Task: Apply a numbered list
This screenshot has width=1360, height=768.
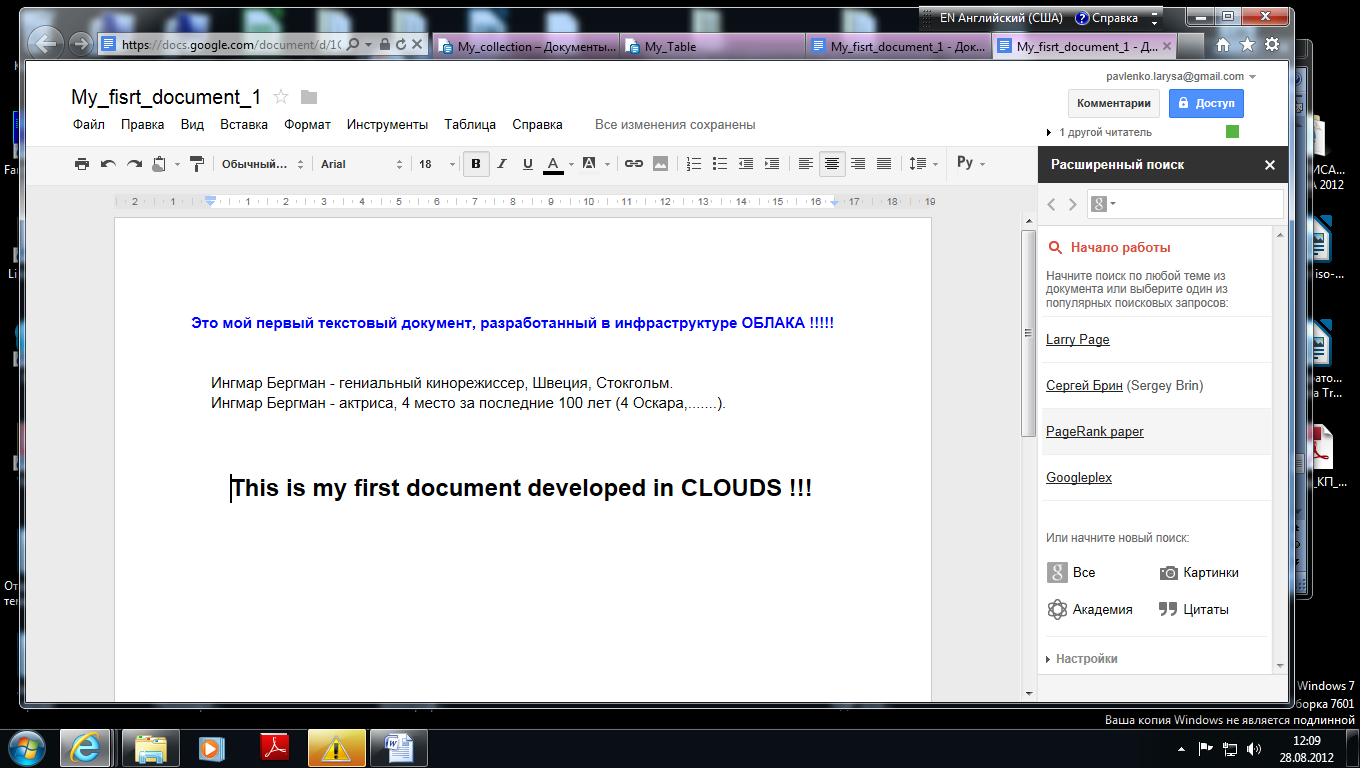Action: coord(694,164)
